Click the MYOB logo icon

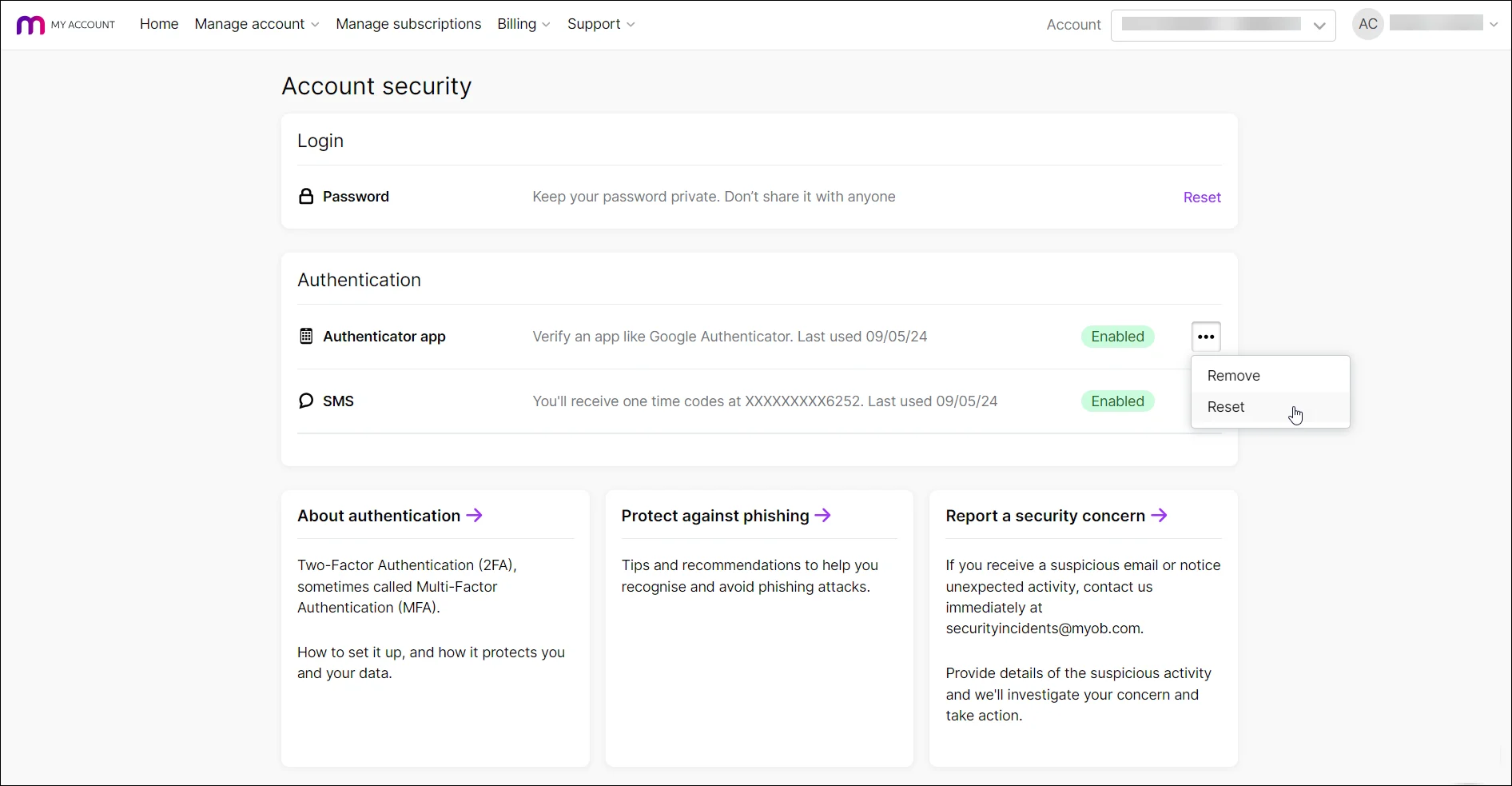[x=30, y=25]
